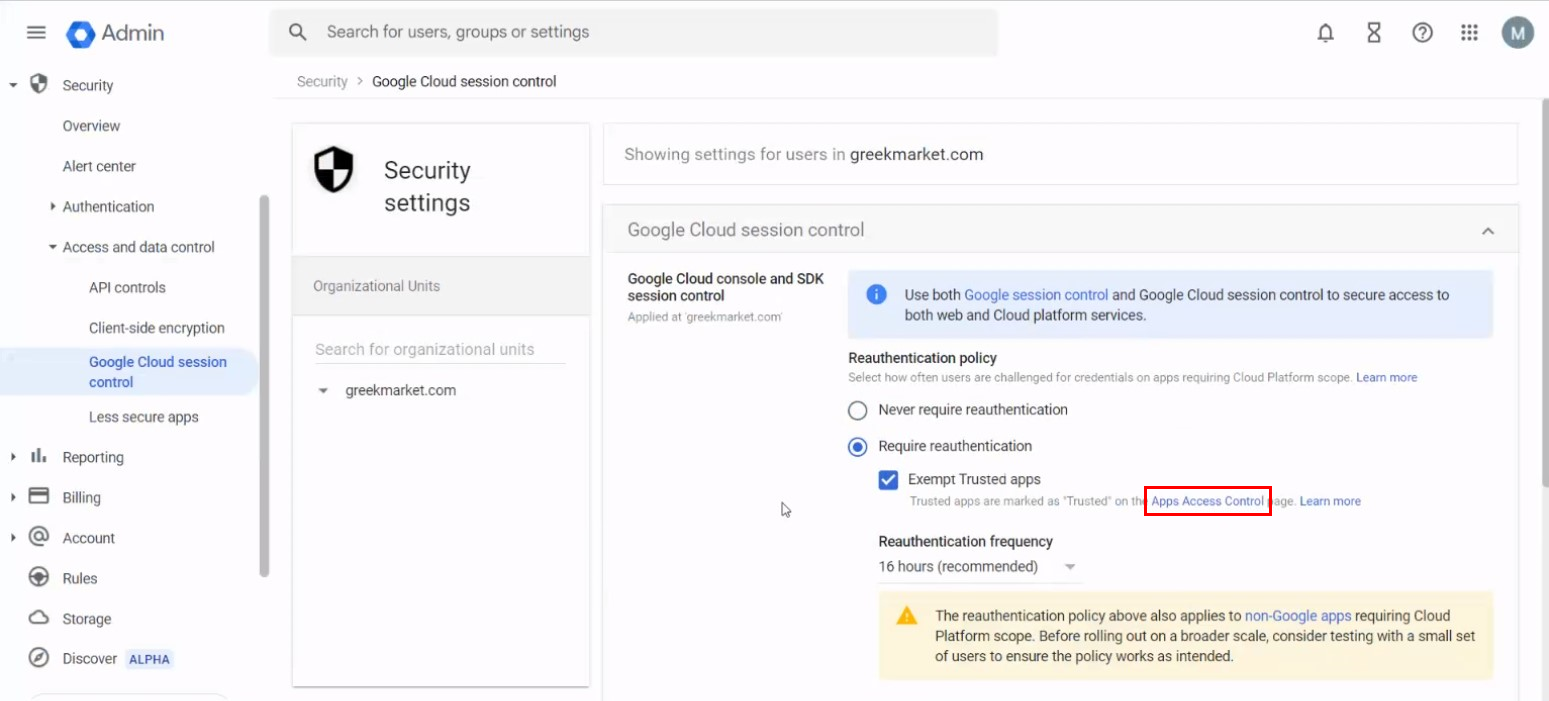Collapse the Google Cloud session control panel
This screenshot has height=701, width=1549.
pyautogui.click(x=1487, y=231)
